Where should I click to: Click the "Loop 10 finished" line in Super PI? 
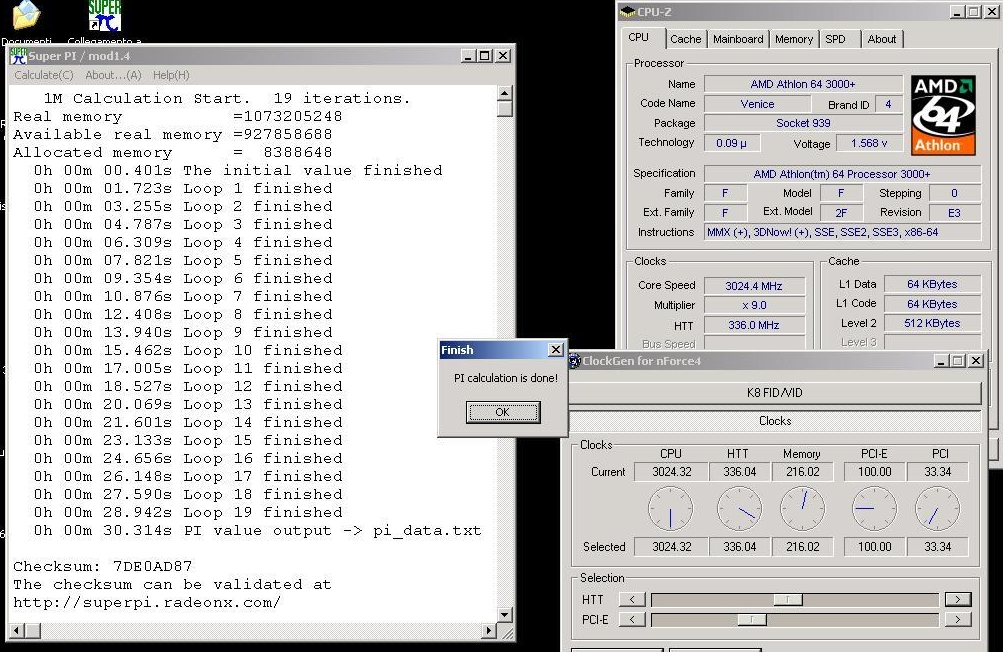point(188,351)
